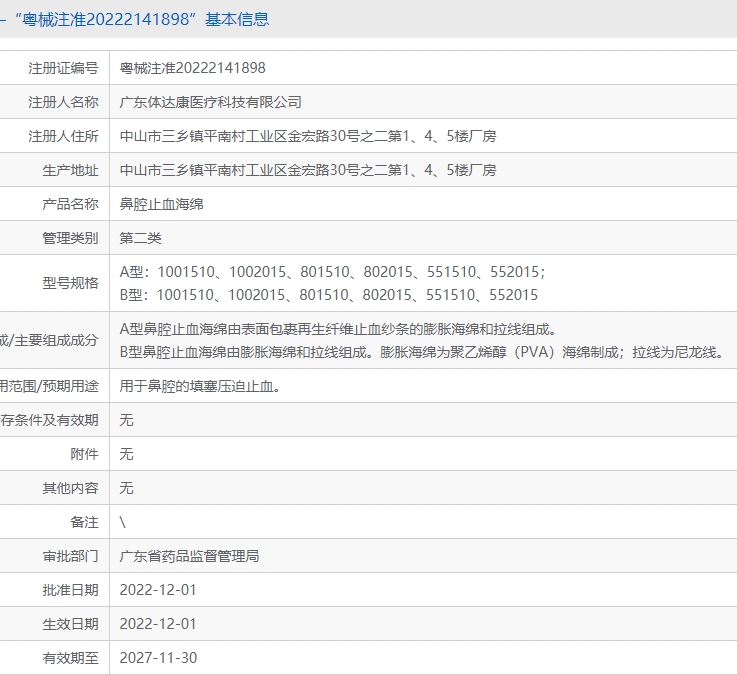The image size is (737, 675).
Task: Select the registration number value 粤械注准20222141898
Action: [192, 68]
